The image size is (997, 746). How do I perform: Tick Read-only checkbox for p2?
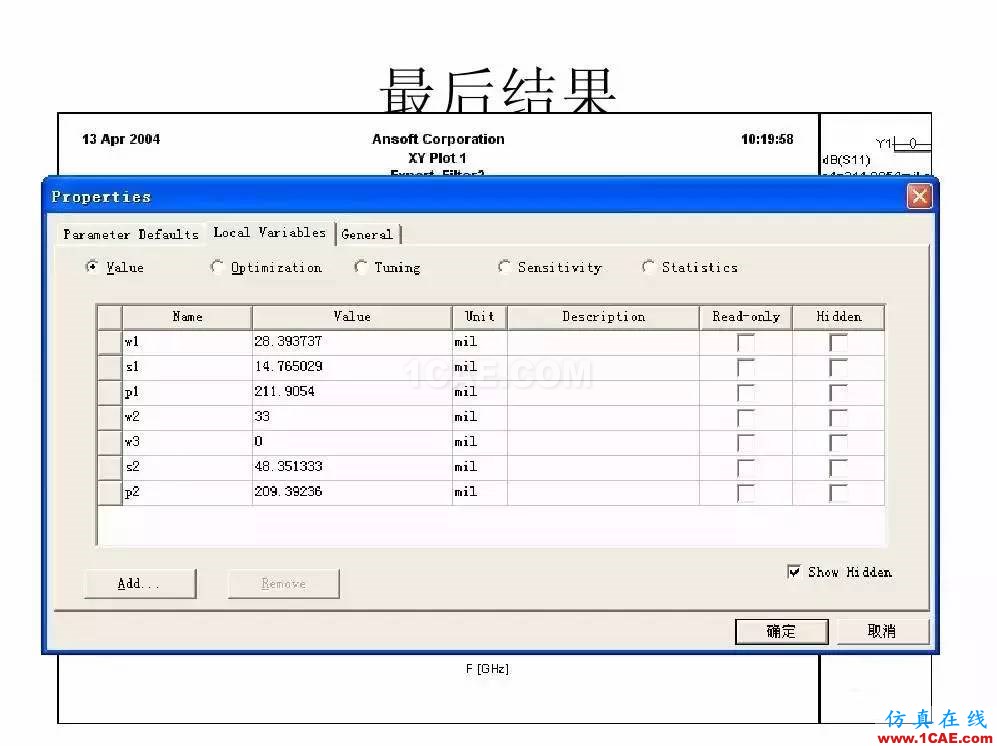[745, 492]
